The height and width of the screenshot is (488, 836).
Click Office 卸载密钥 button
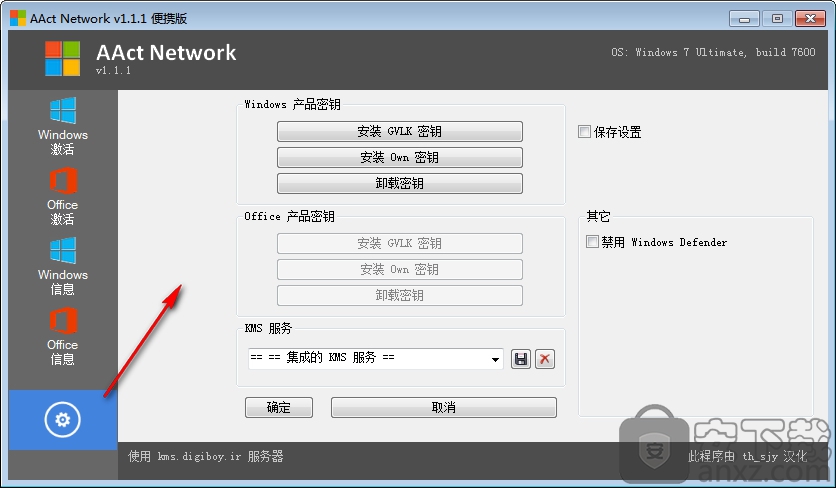399,295
